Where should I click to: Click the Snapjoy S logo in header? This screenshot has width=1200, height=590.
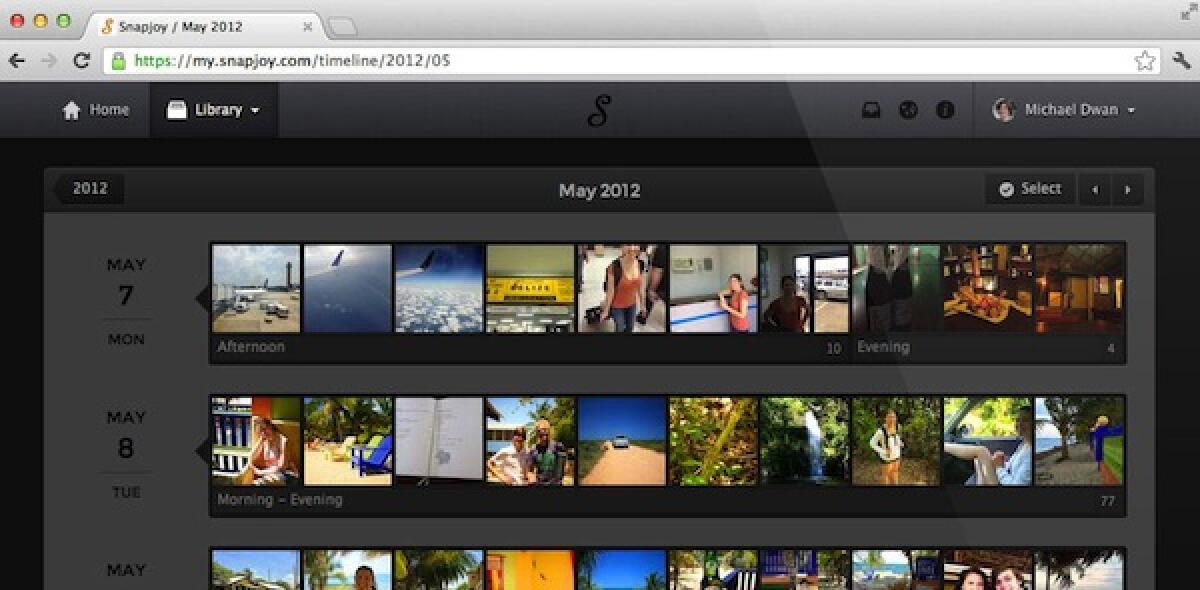pyautogui.click(x=598, y=111)
